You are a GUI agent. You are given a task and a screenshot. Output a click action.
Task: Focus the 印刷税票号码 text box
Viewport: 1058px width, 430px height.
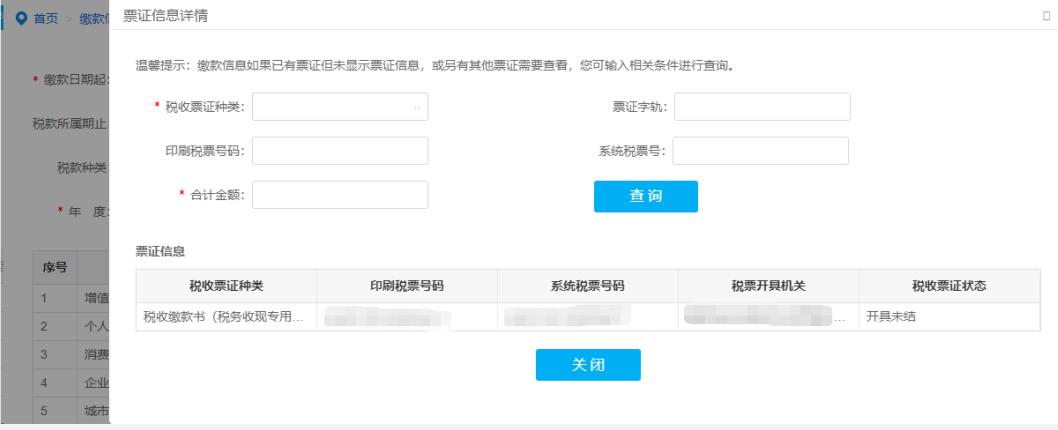pyautogui.click(x=340, y=151)
